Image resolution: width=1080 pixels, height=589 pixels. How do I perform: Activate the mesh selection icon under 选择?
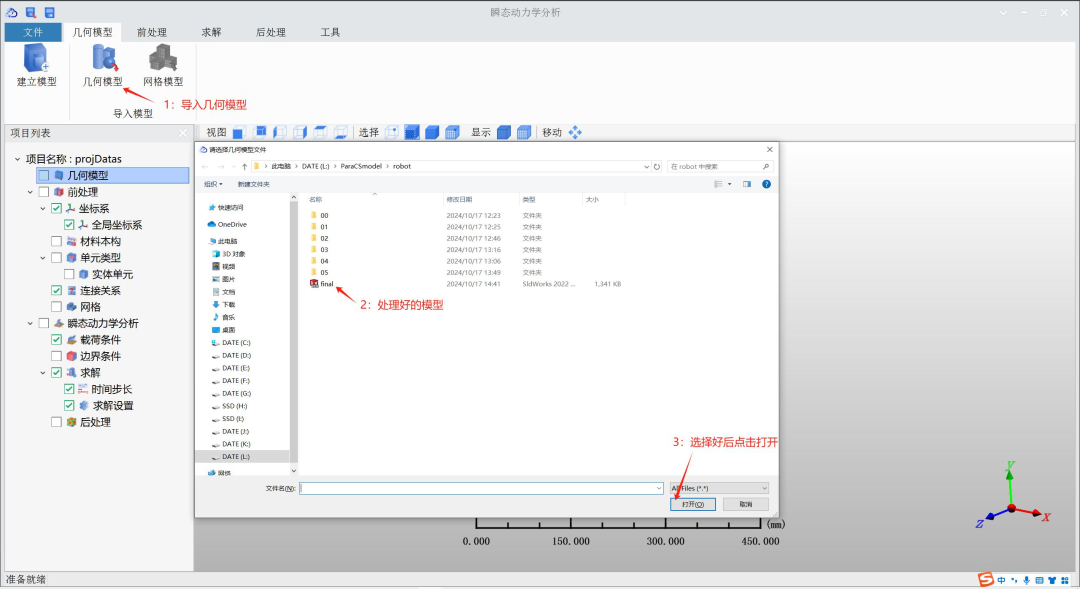pos(452,132)
